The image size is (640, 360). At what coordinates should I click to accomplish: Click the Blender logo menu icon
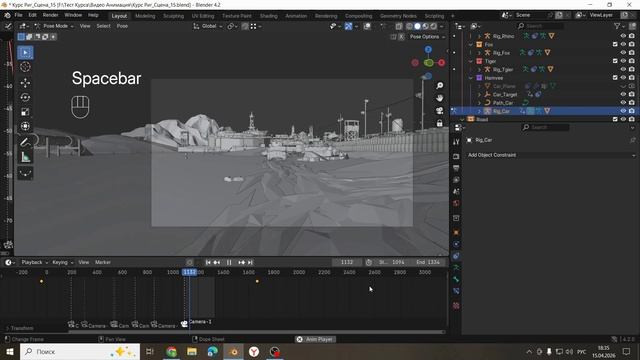pos(7,15)
